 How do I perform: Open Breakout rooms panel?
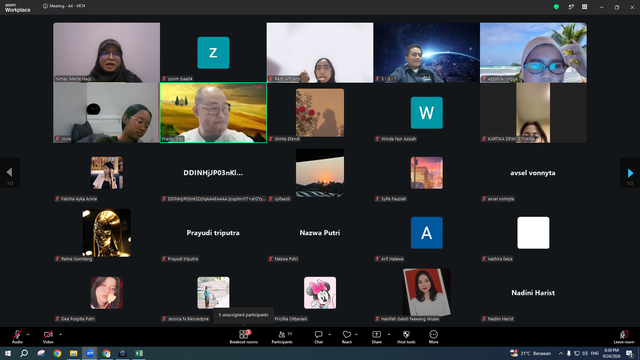[244, 337]
